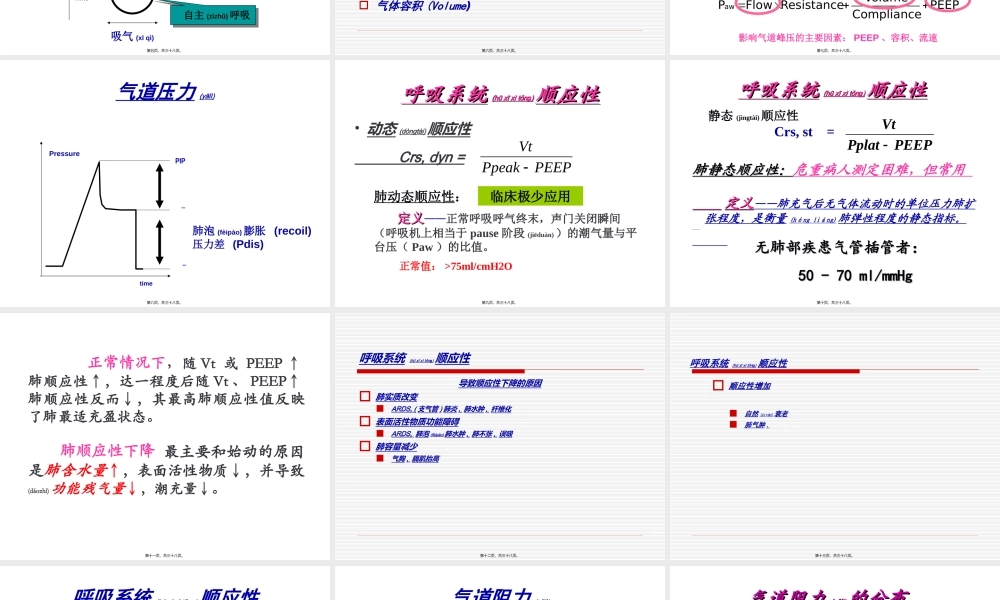The image size is (1000, 600).
Task: Check the 肺实质改变 checkbox item
Action: pos(364,396)
